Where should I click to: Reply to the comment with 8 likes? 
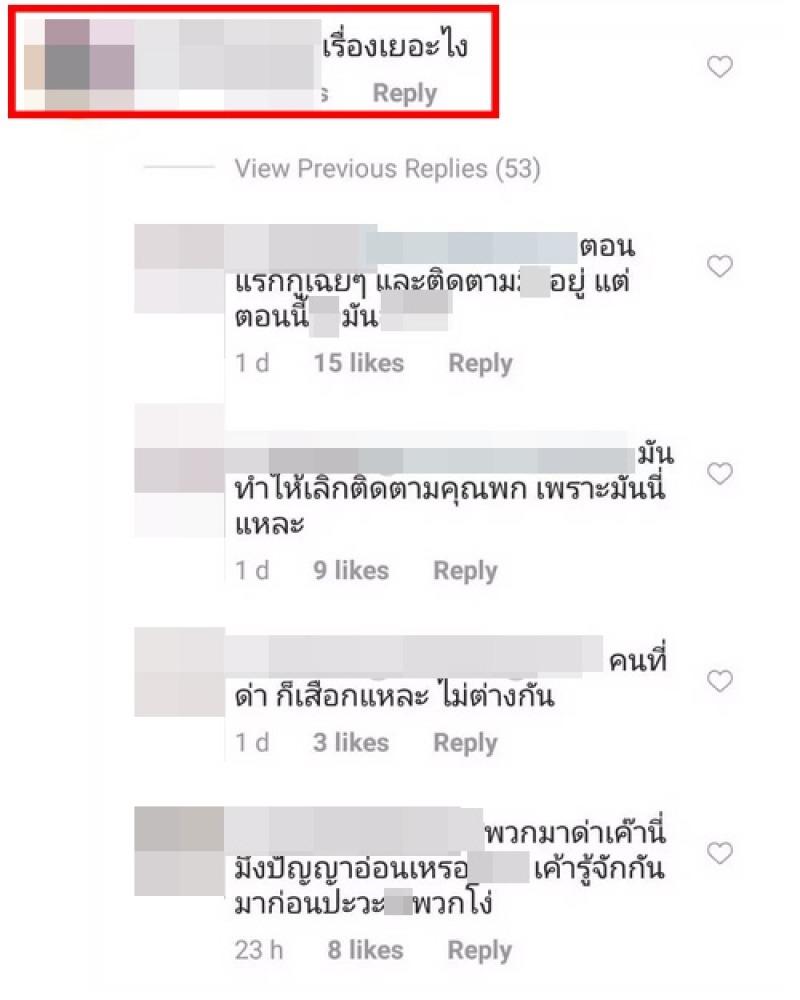[x=480, y=950]
